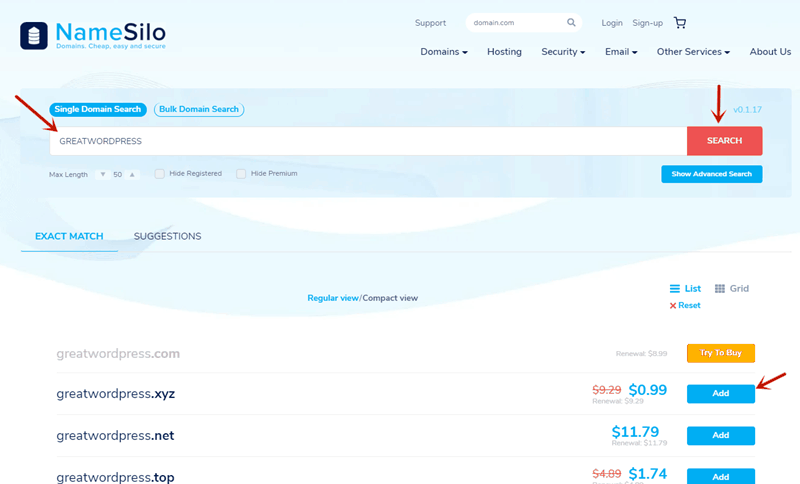Click the Reset option with the X
800x484 pixels.
[x=685, y=305]
